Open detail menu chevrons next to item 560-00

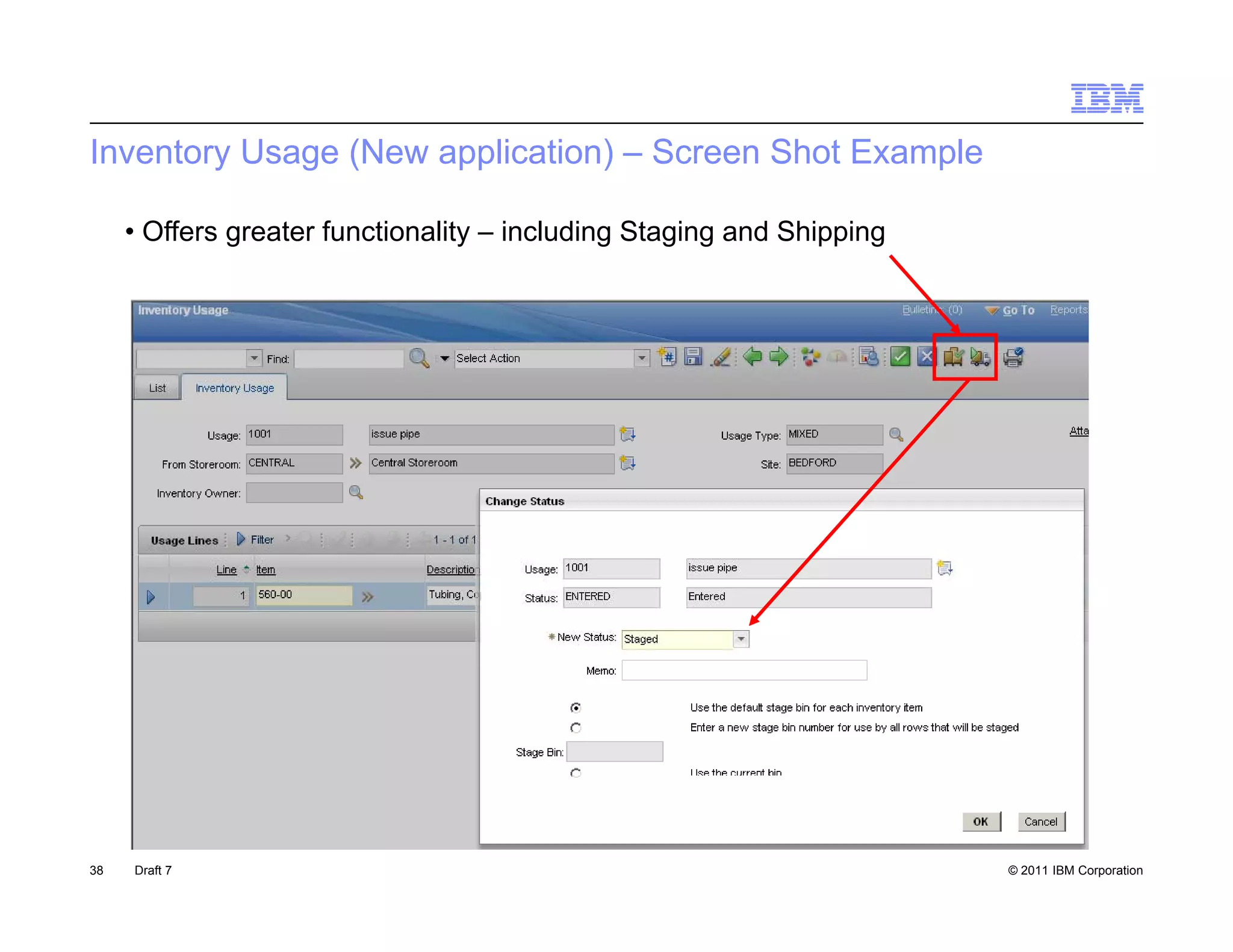click(367, 596)
